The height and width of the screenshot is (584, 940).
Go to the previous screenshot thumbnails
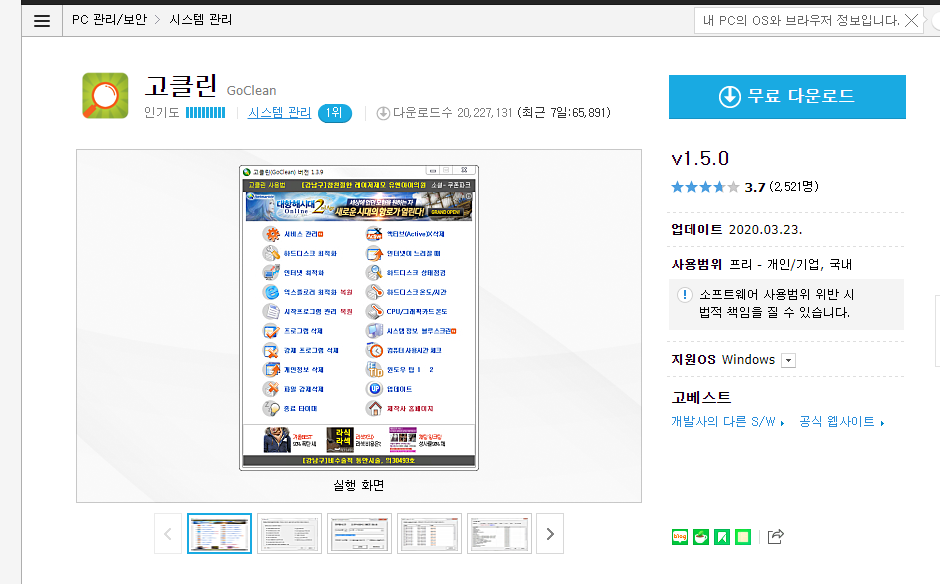pos(168,534)
